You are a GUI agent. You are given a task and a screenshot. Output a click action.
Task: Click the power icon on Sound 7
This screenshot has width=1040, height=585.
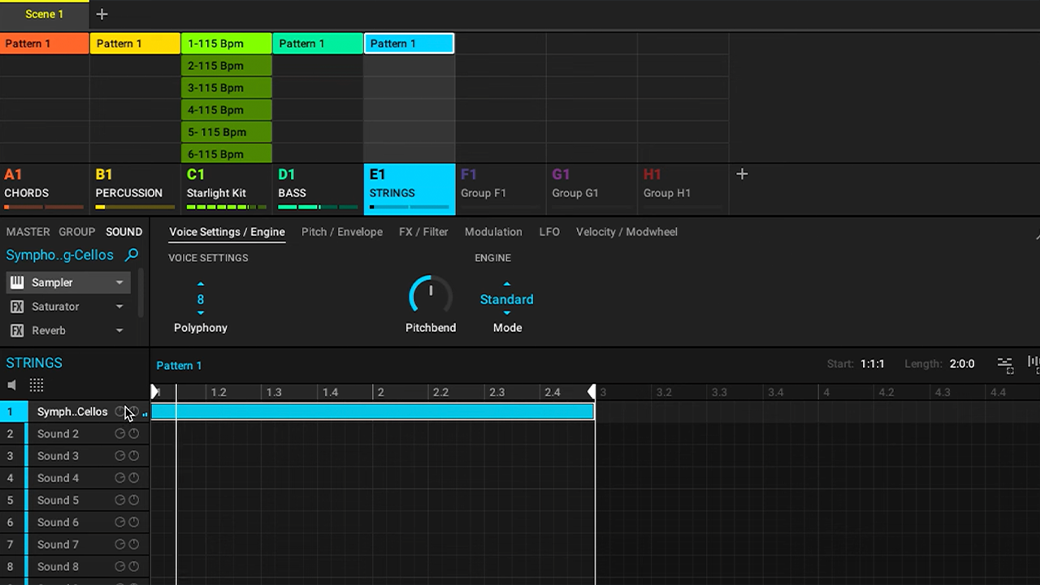point(134,545)
